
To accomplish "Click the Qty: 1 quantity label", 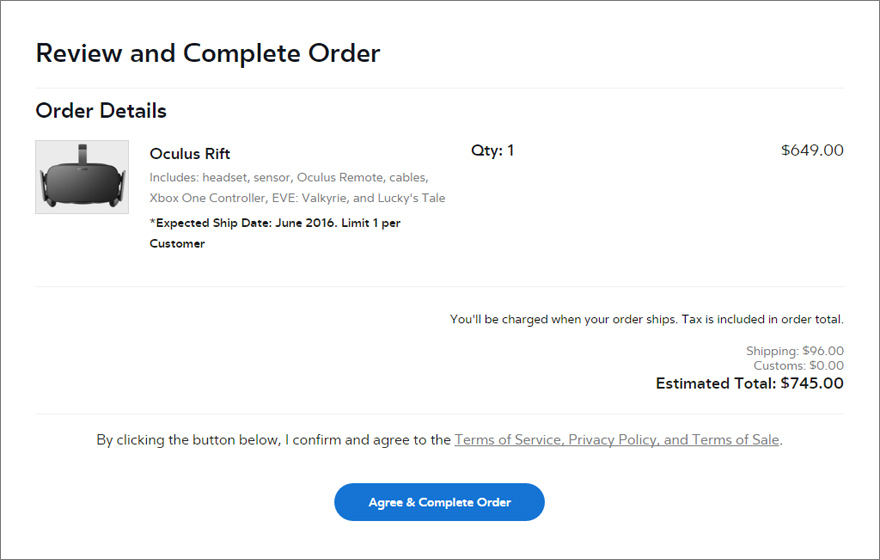I will (492, 151).
